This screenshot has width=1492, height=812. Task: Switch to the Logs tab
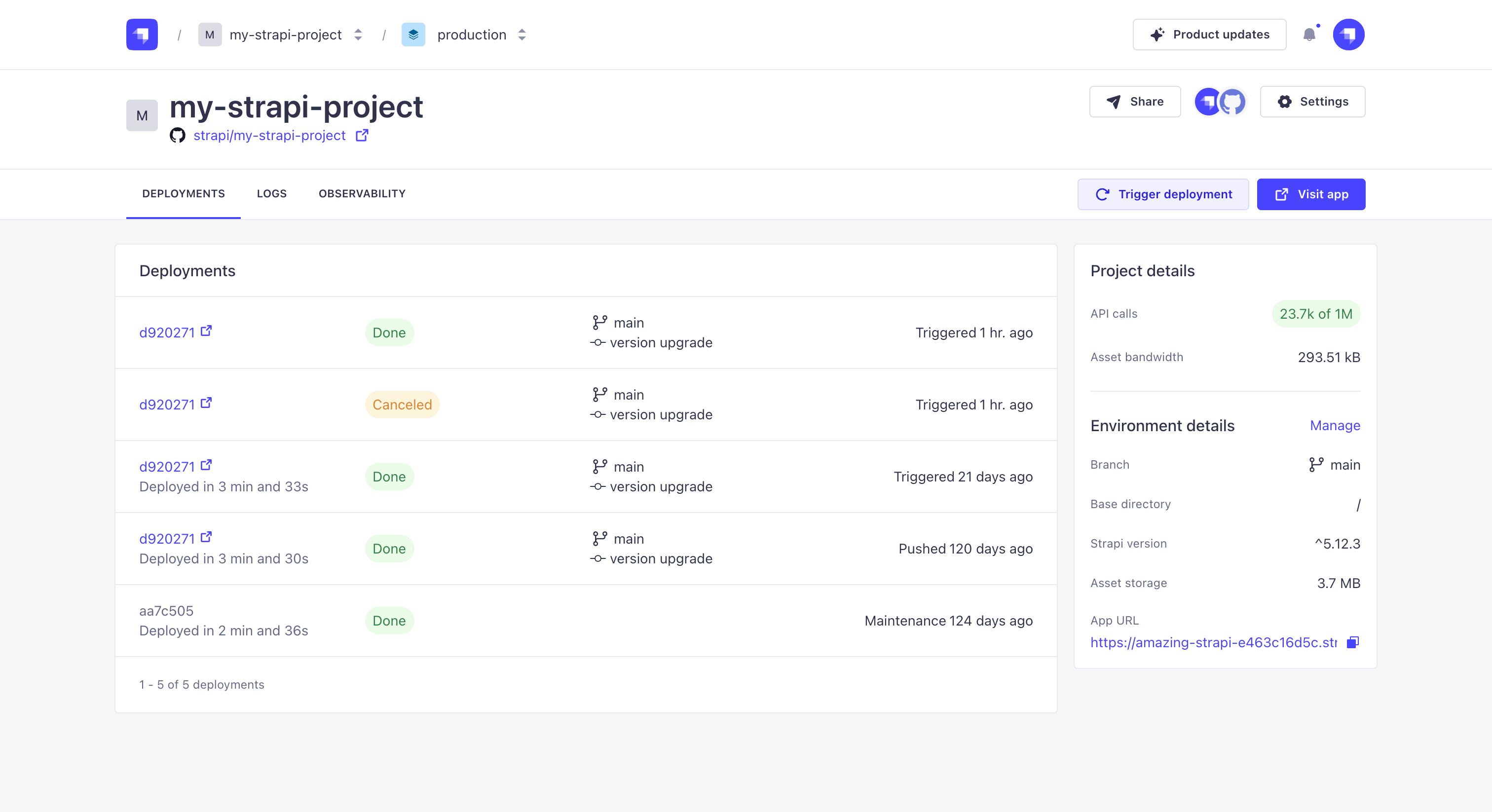[x=272, y=194]
